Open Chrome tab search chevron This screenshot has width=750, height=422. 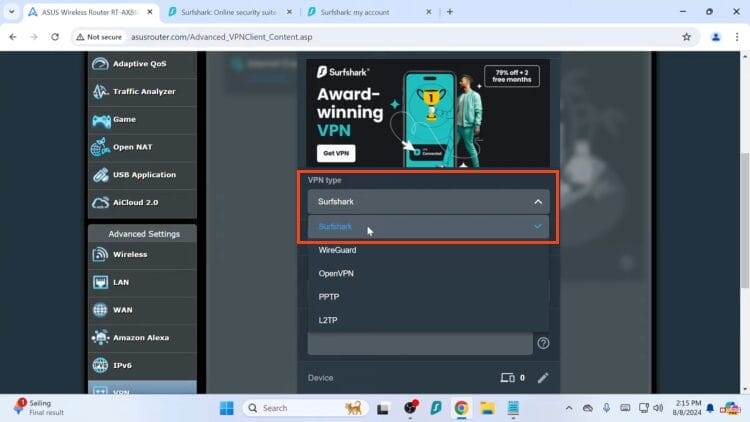11,12
